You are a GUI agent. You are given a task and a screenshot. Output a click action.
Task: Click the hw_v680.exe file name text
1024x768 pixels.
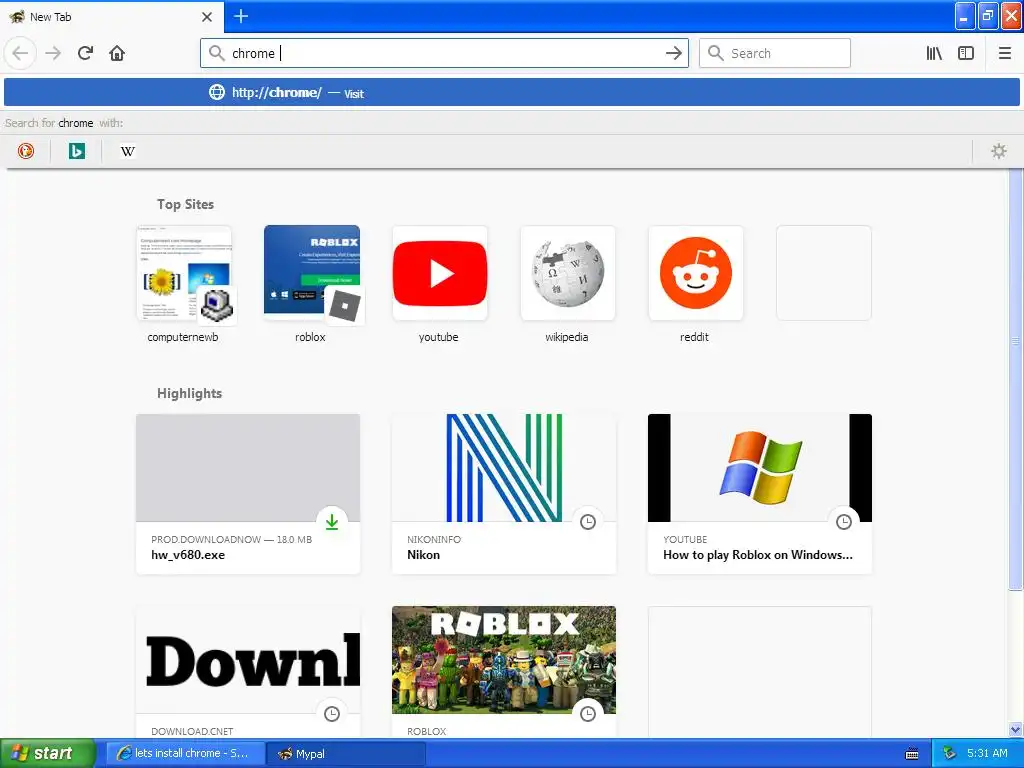coord(188,555)
